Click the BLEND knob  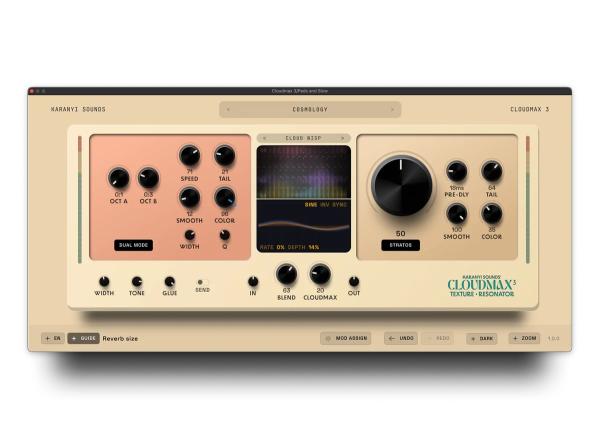pos(286,274)
